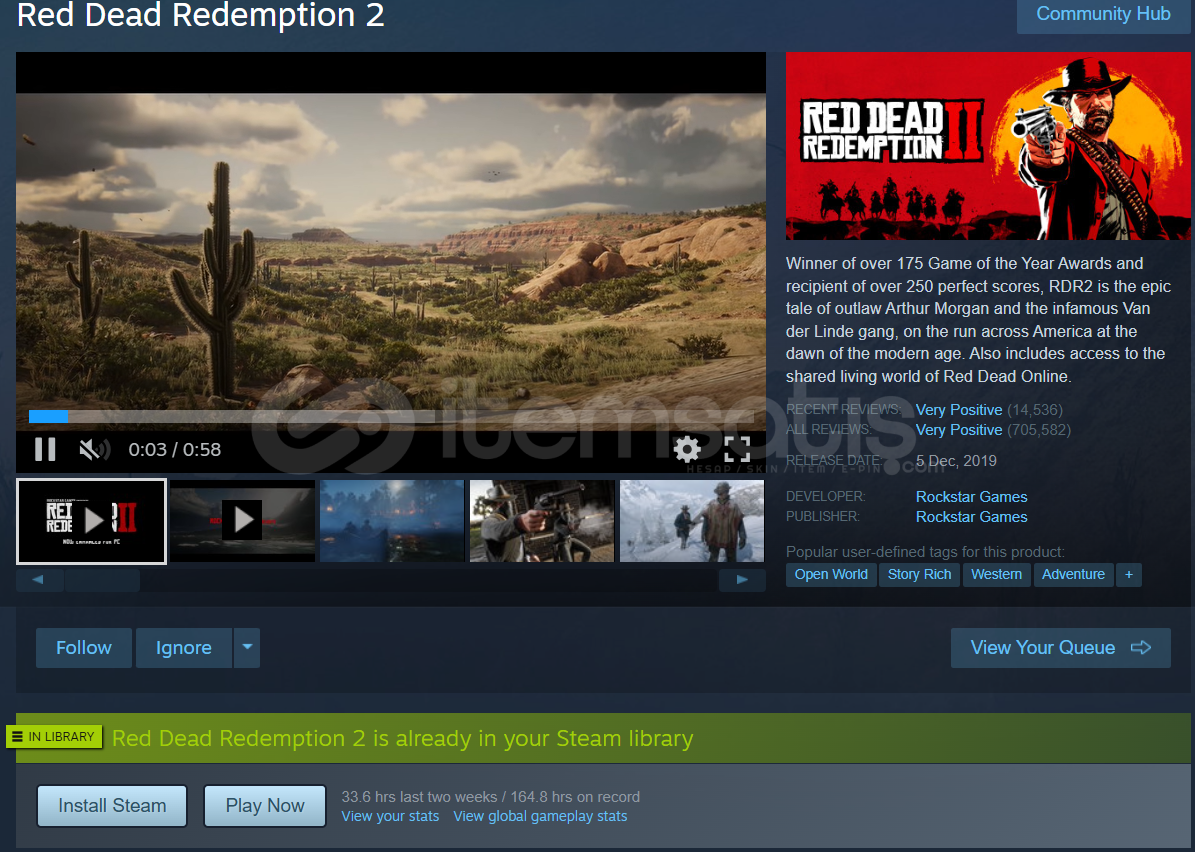Seek along the video progress bar
The height and width of the screenshot is (852, 1195).
(x=391, y=416)
